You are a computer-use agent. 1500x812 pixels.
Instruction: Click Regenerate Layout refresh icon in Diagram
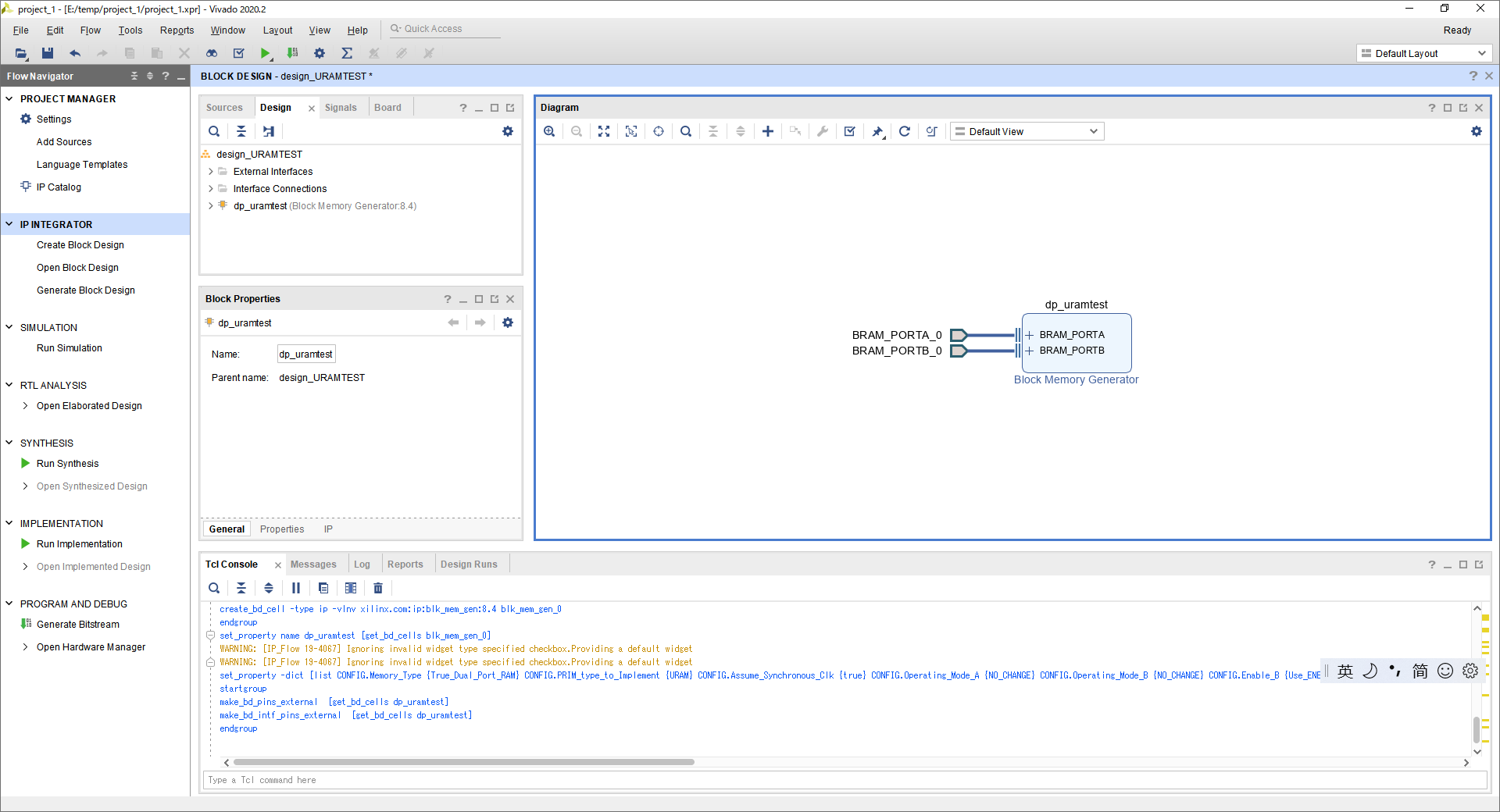[905, 131]
